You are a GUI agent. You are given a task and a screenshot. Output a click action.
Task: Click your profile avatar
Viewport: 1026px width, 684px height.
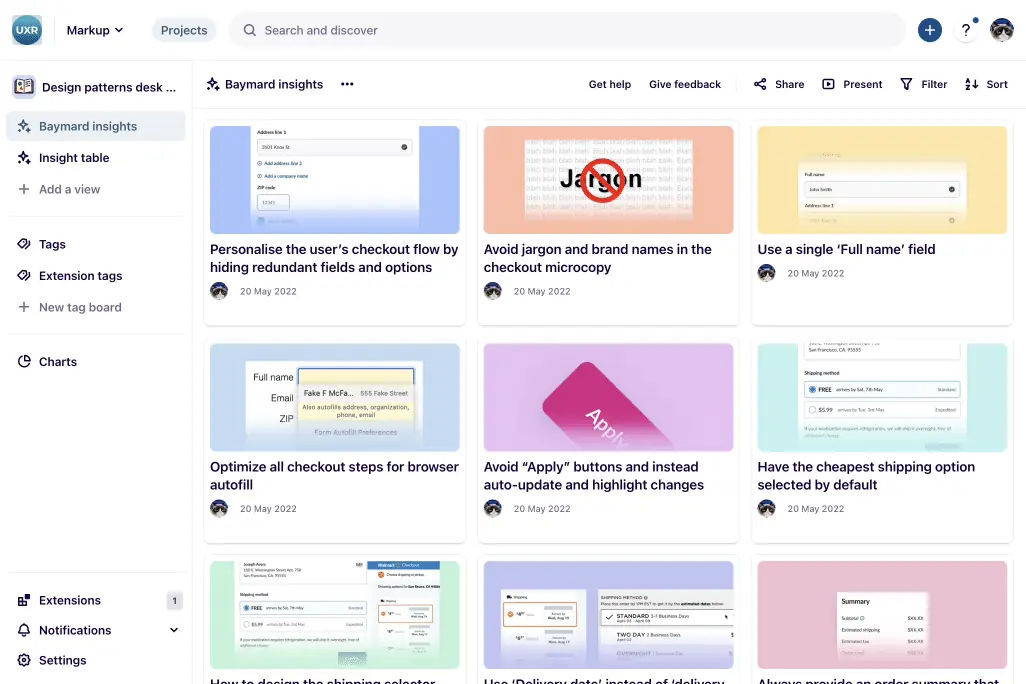click(1001, 30)
